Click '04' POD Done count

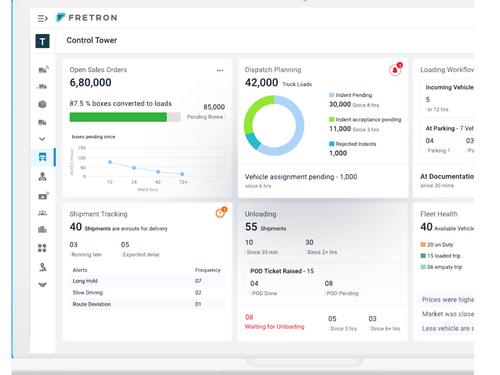pyautogui.click(x=254, y=283)
